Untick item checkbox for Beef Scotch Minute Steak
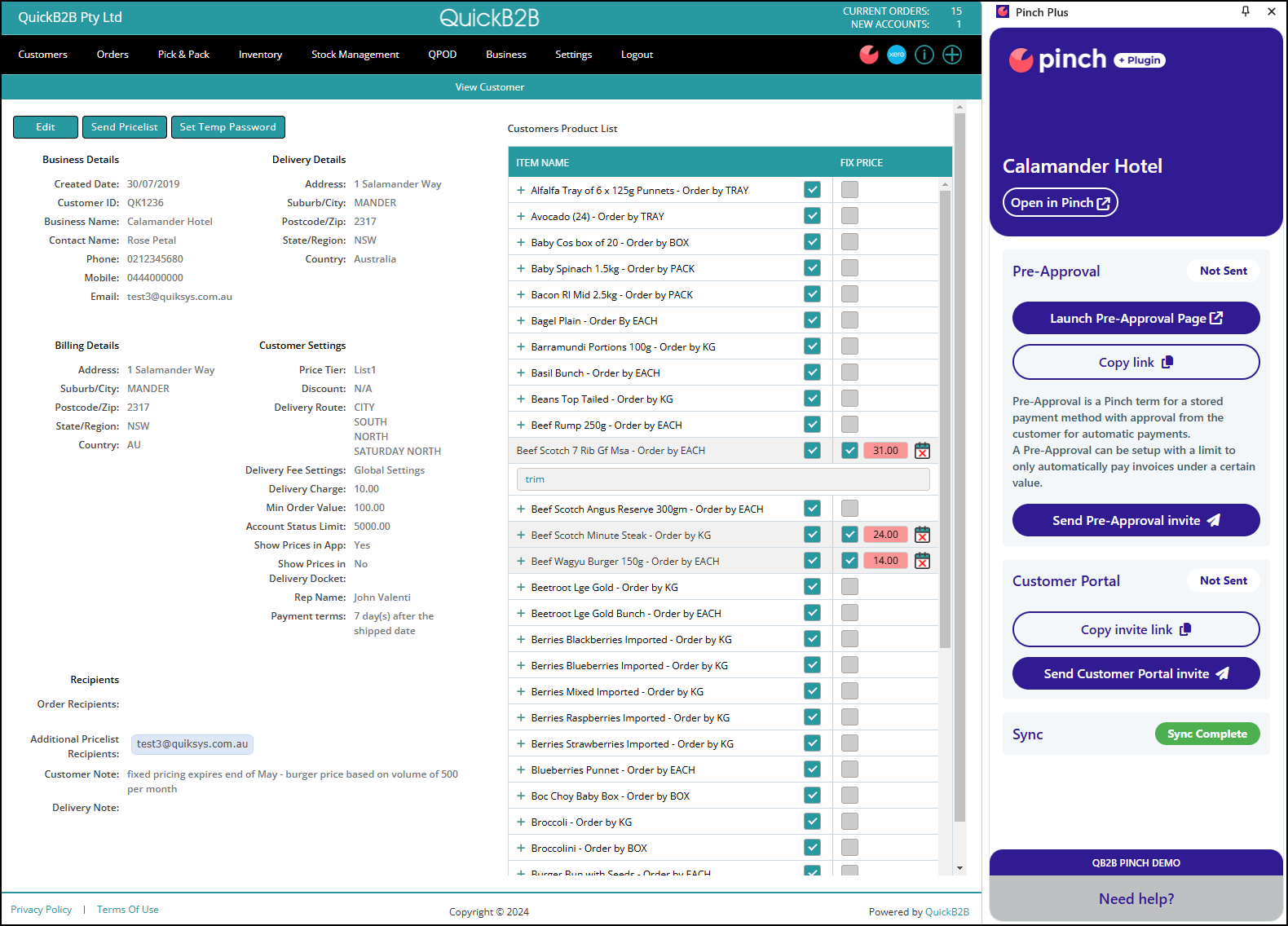The image size is (1288, 926). coord(812,534)
